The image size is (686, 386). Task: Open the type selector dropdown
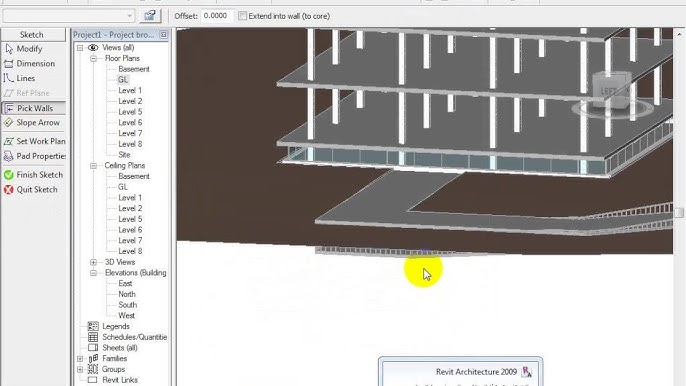(69, 16)
